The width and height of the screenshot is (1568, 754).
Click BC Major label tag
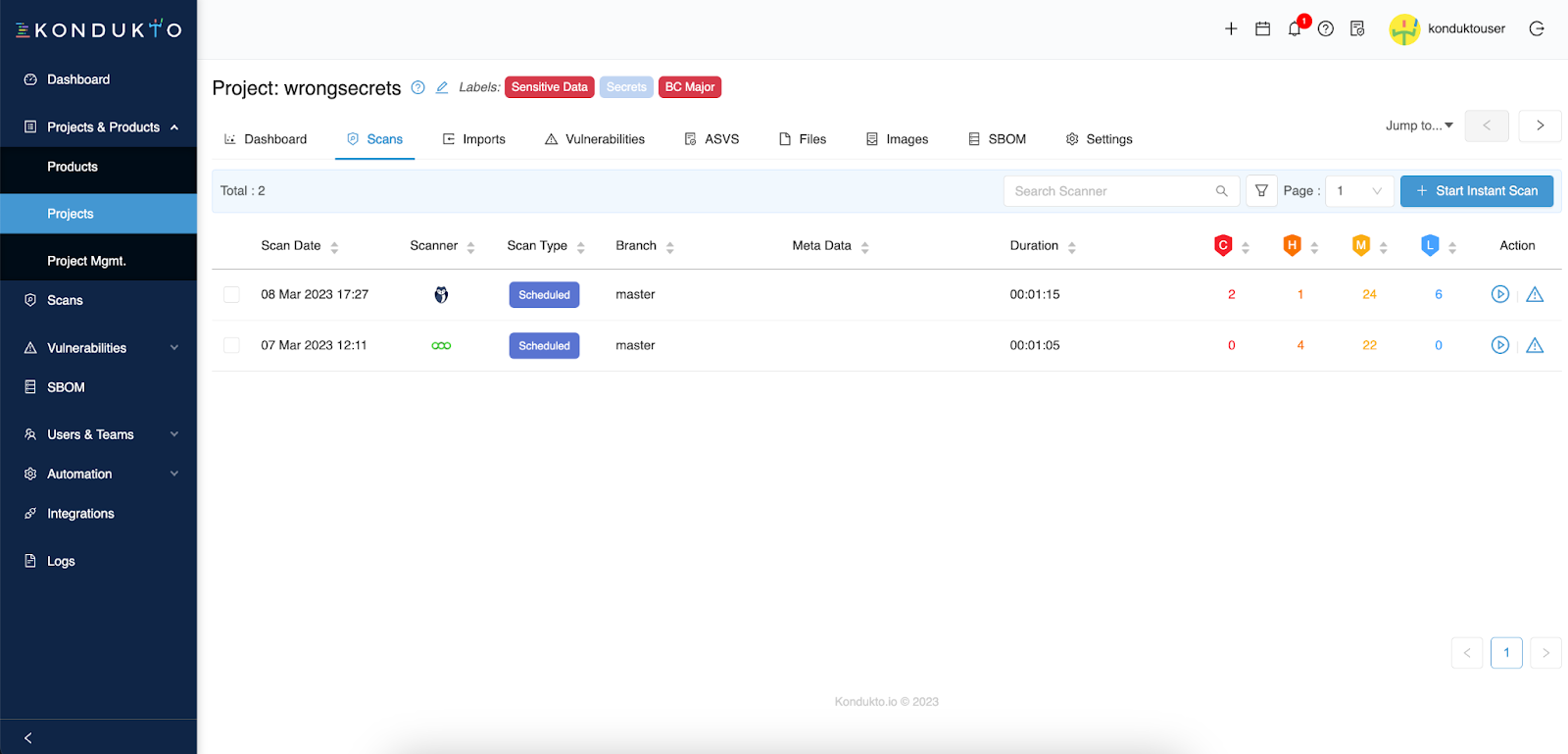click(690, 87)
